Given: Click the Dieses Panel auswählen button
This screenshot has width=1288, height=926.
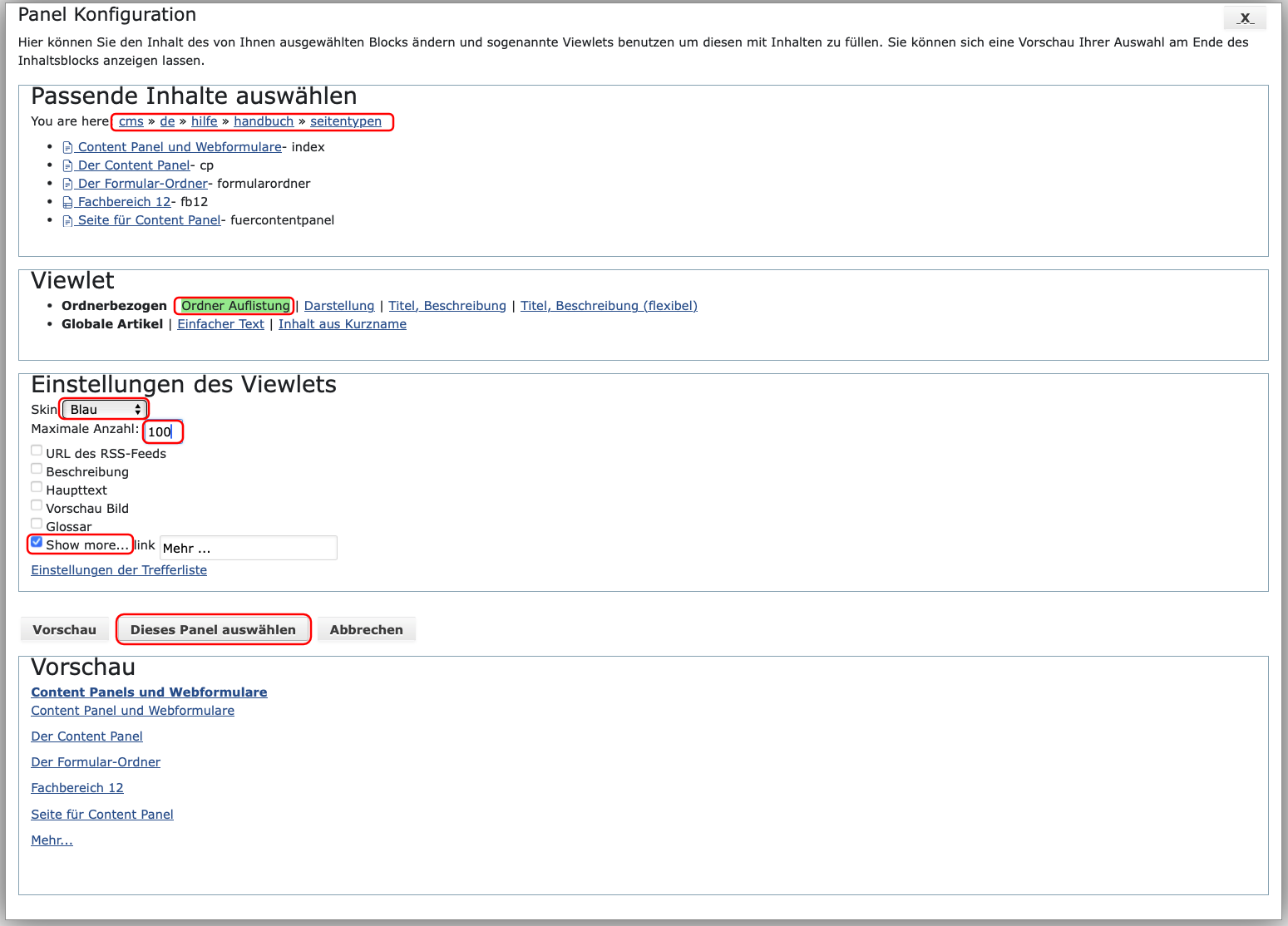Looking at the screenshot, I should (x=213, y=630).
